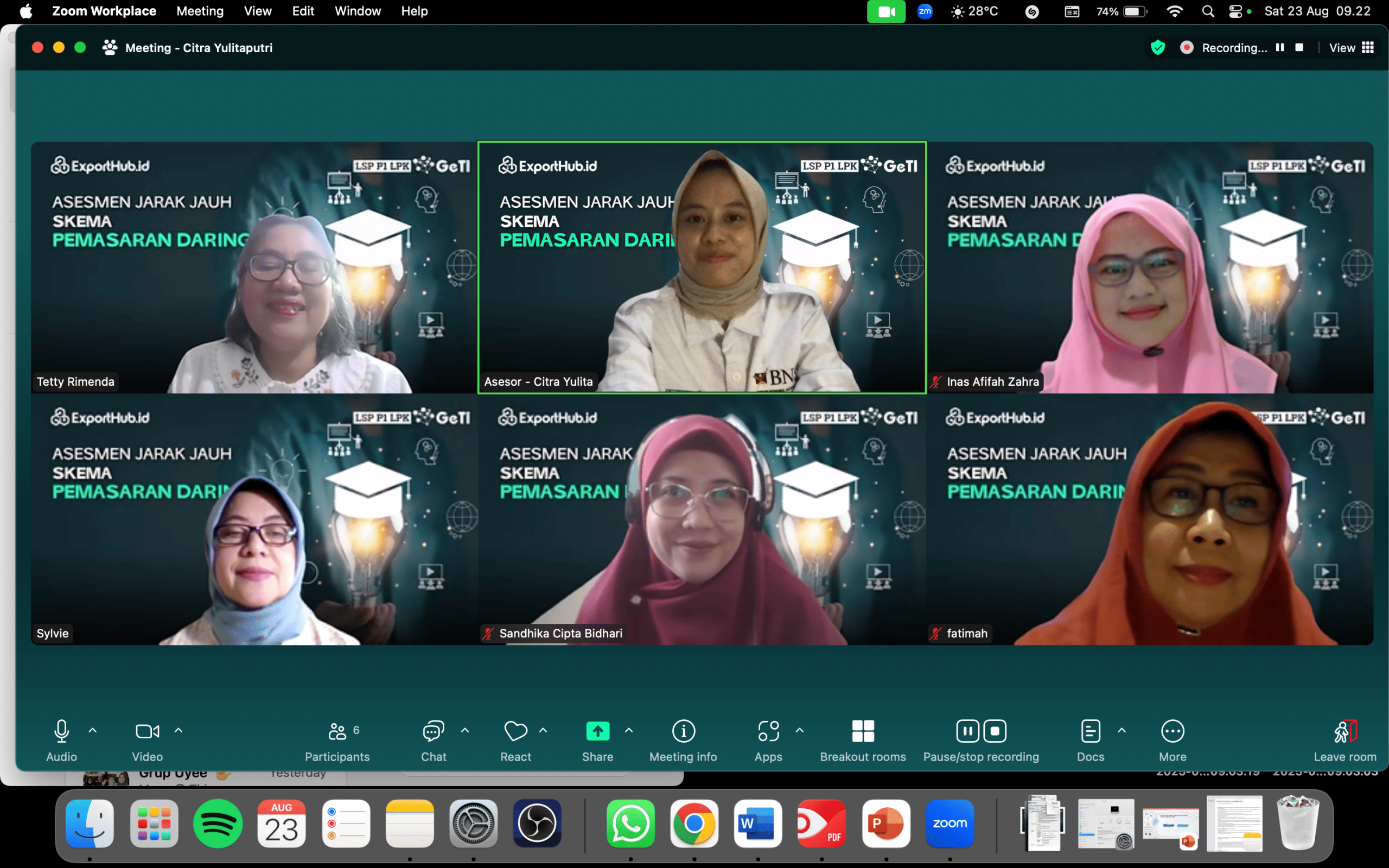Click the green Share screen icon
The image size is (1389, 868).
(597, 731)
